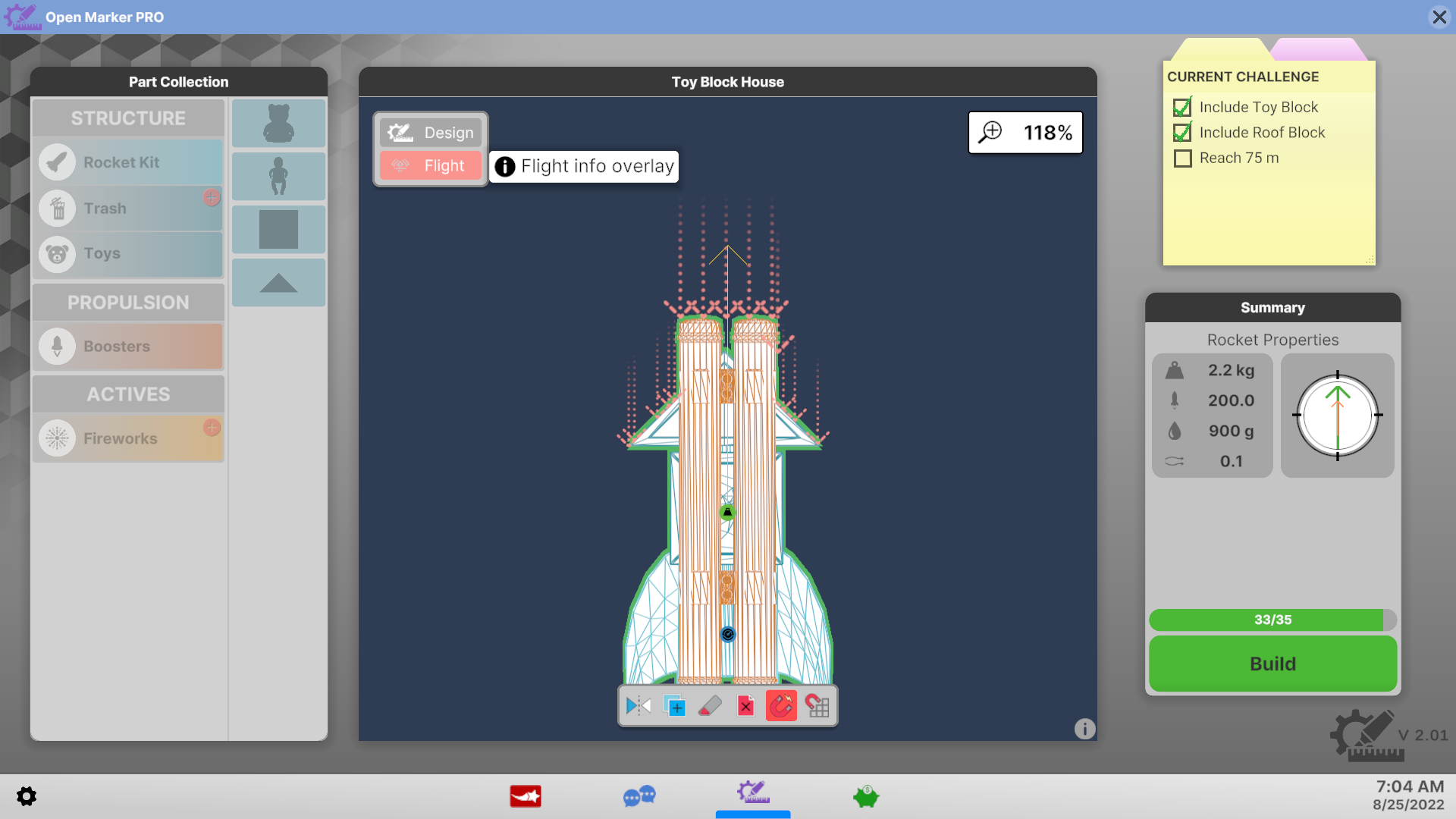Click the mirror/flip tool icon
This screenshot has height=819, width=1456.
pos(638,706)
